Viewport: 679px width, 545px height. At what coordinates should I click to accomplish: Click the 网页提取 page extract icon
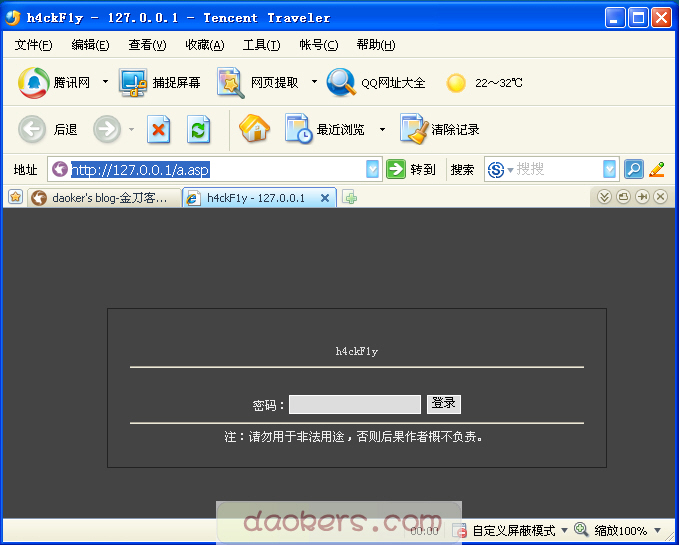[x=230, y=82]
